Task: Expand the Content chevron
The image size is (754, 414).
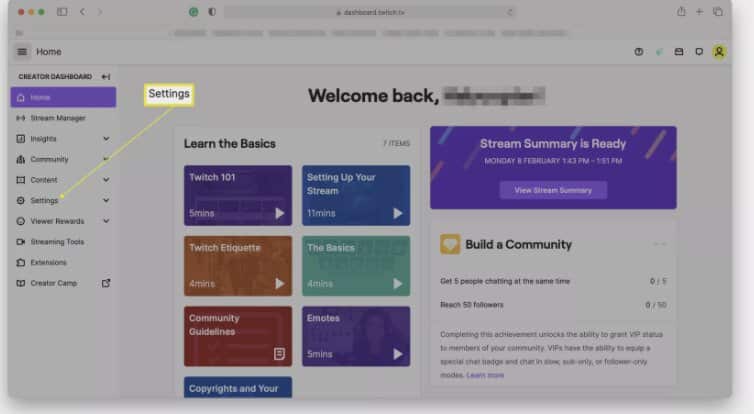Action: pos(106,180)
